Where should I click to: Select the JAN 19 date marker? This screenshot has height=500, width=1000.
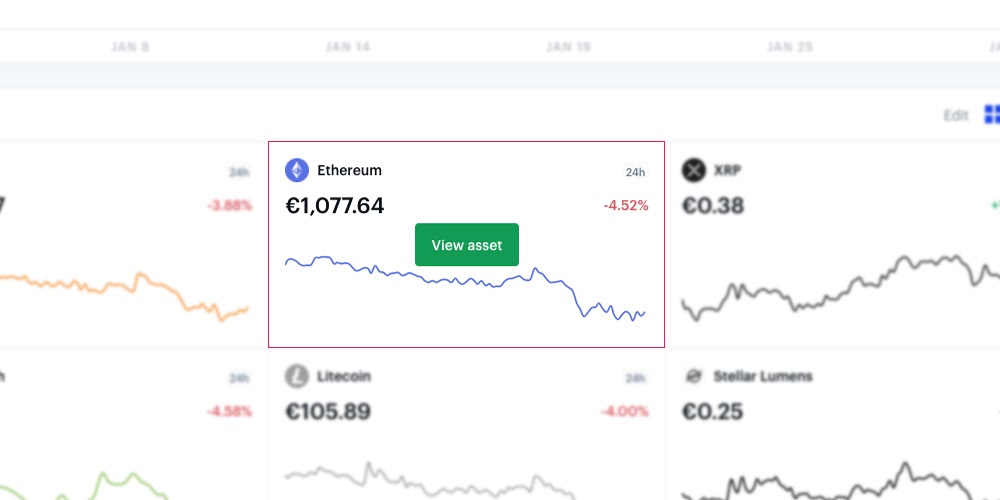pyautogui.click(x=569, y=47)
